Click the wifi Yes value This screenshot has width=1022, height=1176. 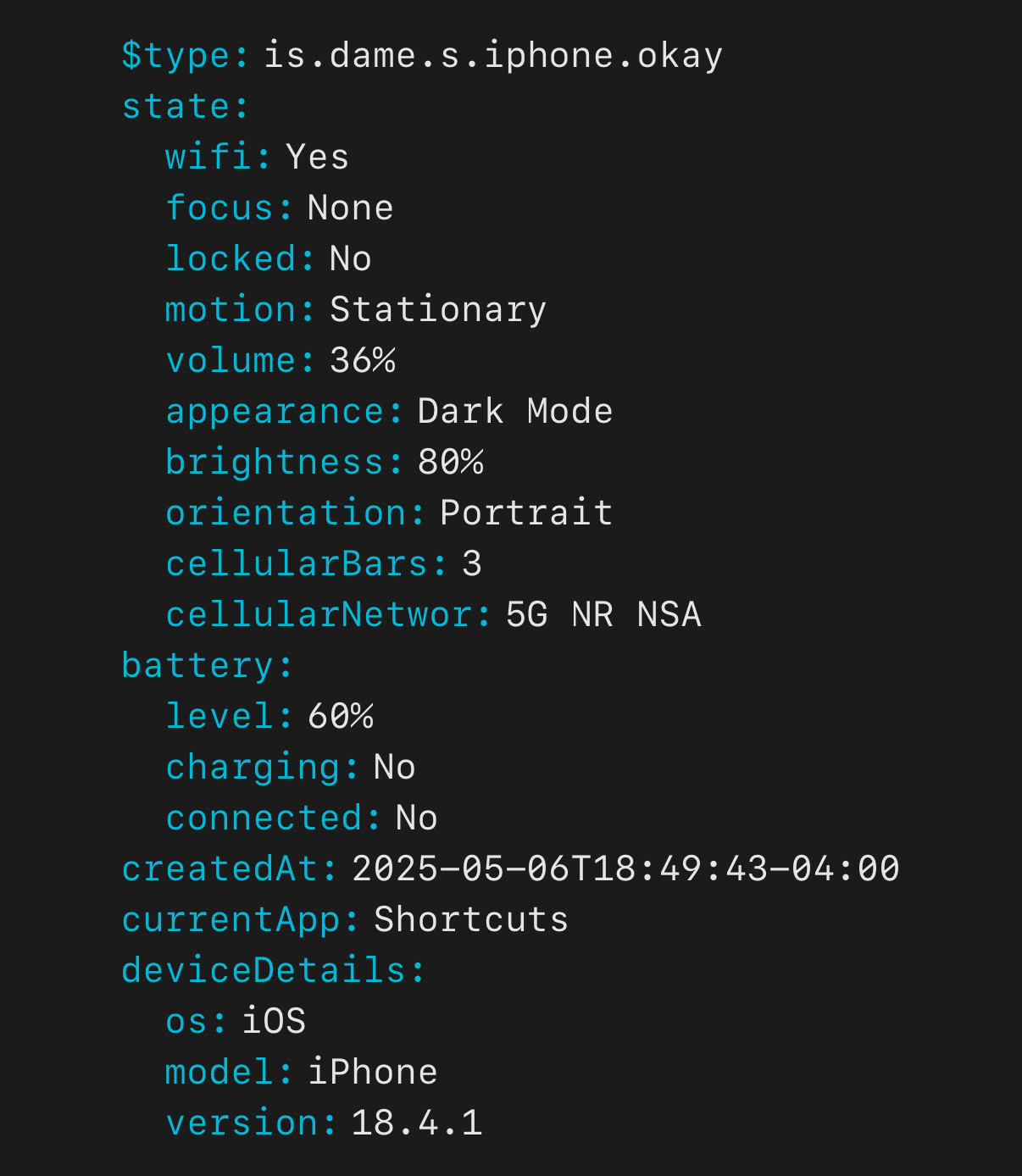318,158
